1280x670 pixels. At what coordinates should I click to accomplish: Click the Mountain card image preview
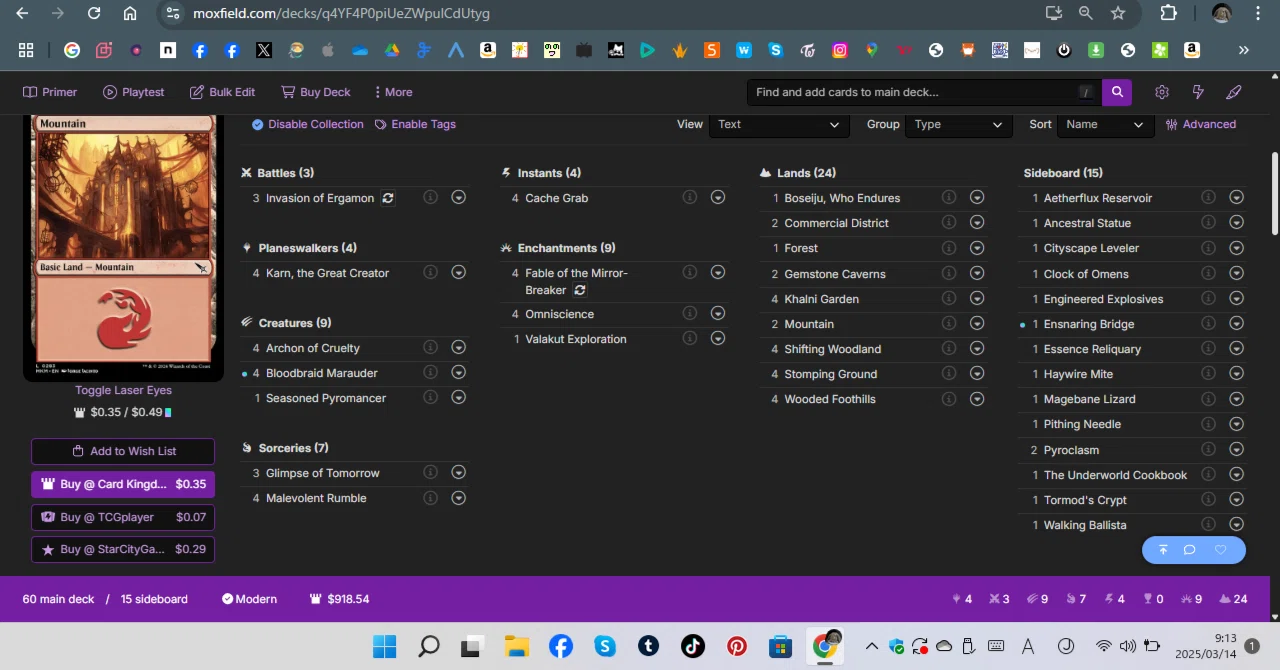pyautogui.click(x=123, y=248)
